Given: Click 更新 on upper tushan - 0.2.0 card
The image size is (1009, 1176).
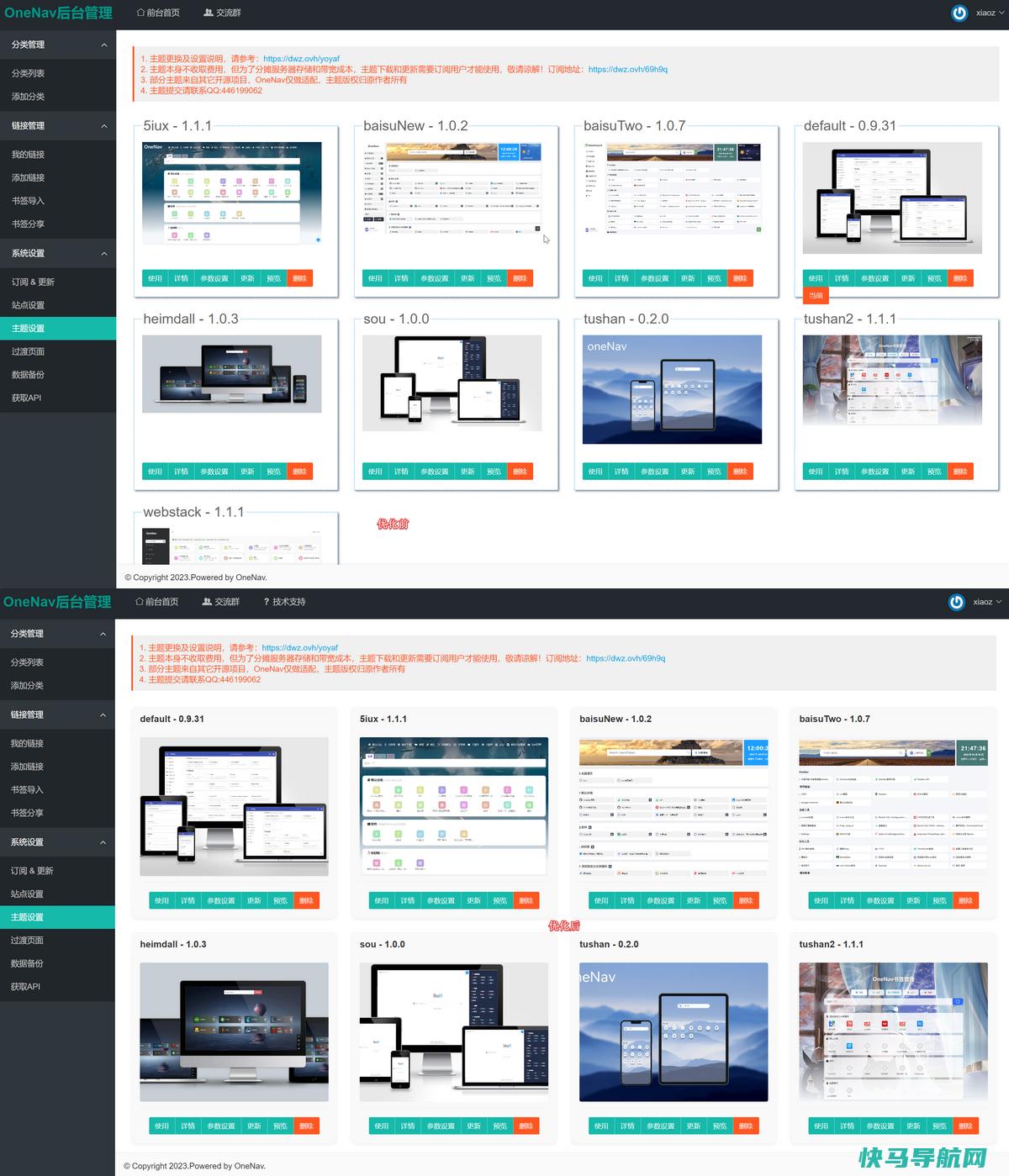Looking at the screenshot, I should pyautogui.click(x=688, y=472).
